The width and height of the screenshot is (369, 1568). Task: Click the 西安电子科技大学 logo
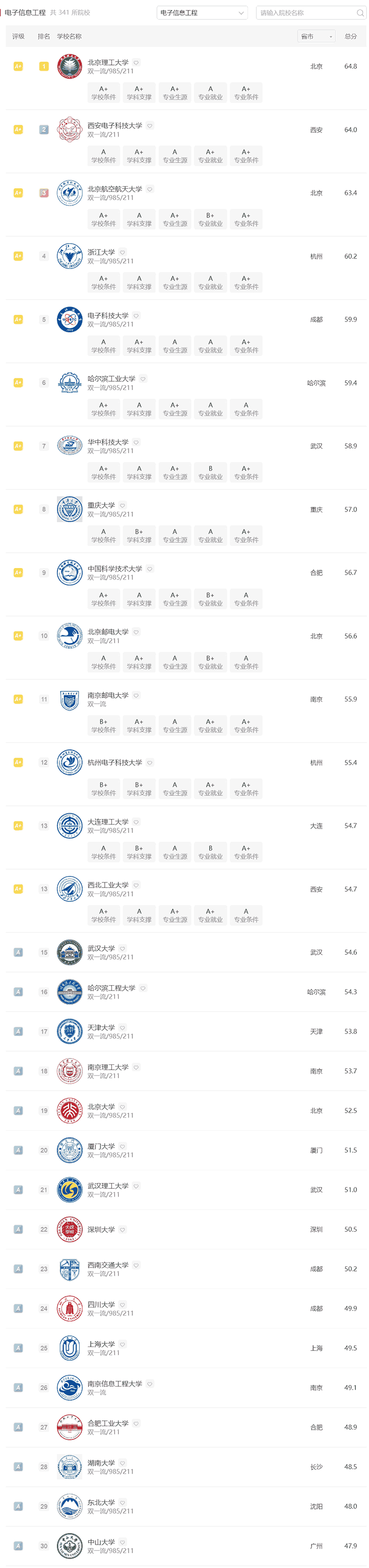[69, 130]
